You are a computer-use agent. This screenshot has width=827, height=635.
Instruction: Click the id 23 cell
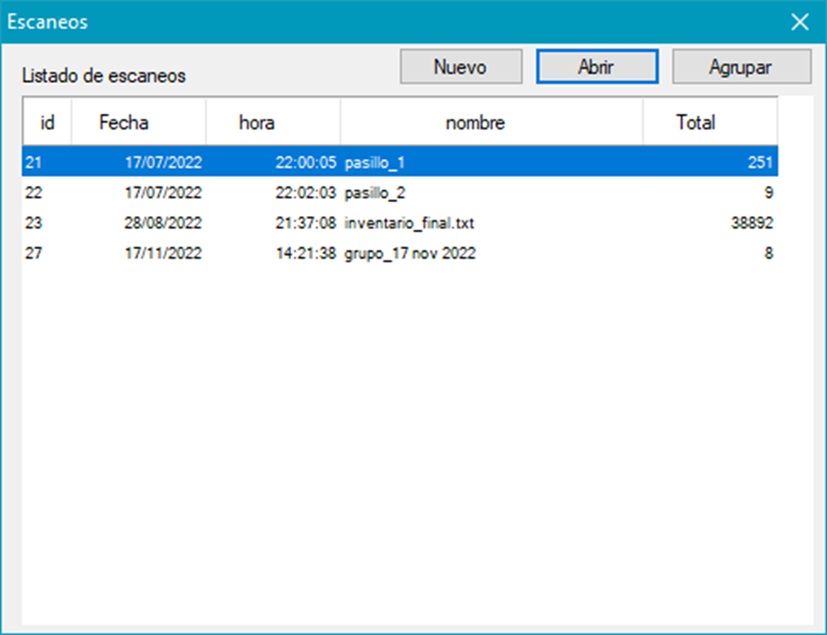(x=33, y=223)
